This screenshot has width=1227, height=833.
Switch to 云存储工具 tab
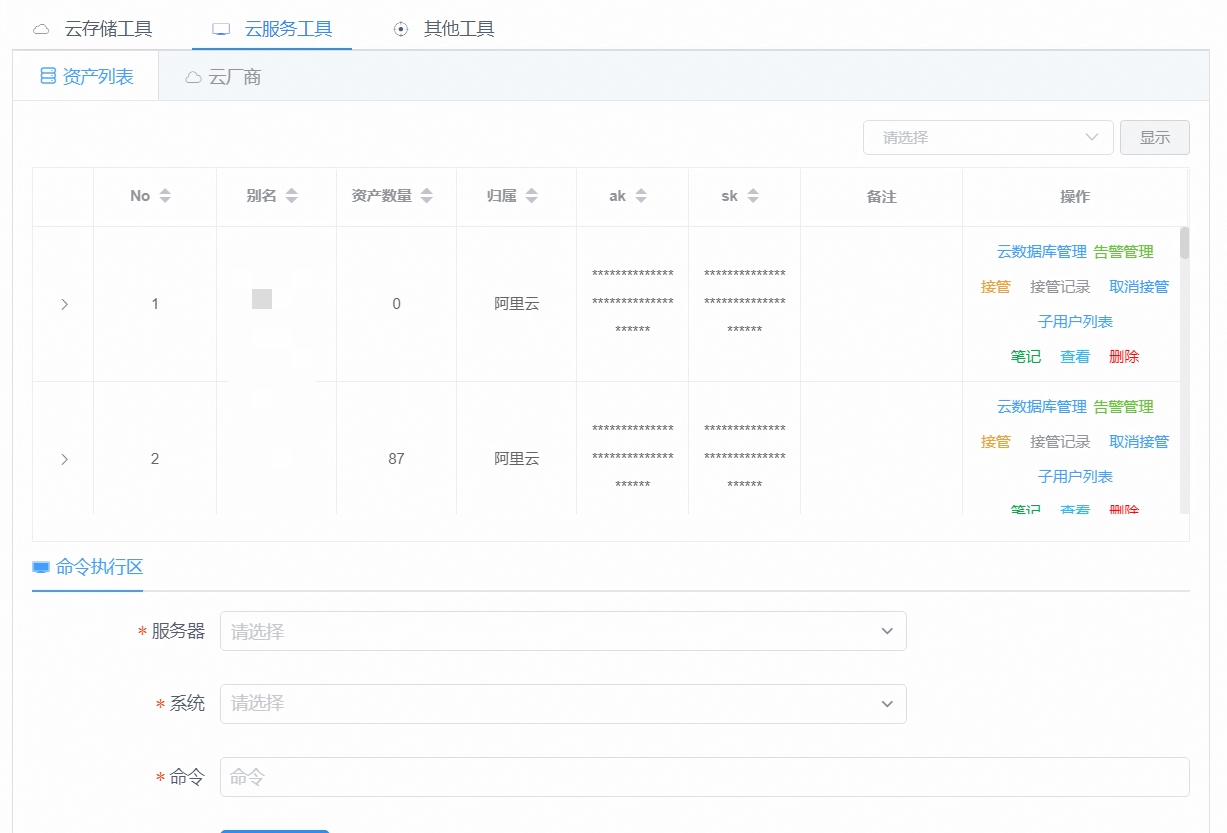pyautogui.click(x=94, y=29)
